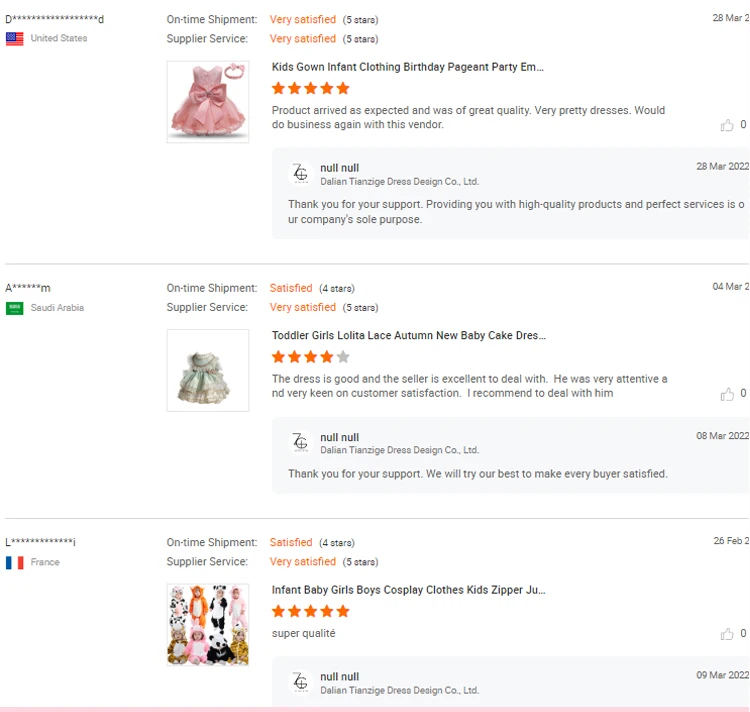Image resolution: width=750 pixels, height=712 pixels.
Task: Click 'Dalian Tianzige Dress Design' in first reply
Action: [x=399, y=182]
